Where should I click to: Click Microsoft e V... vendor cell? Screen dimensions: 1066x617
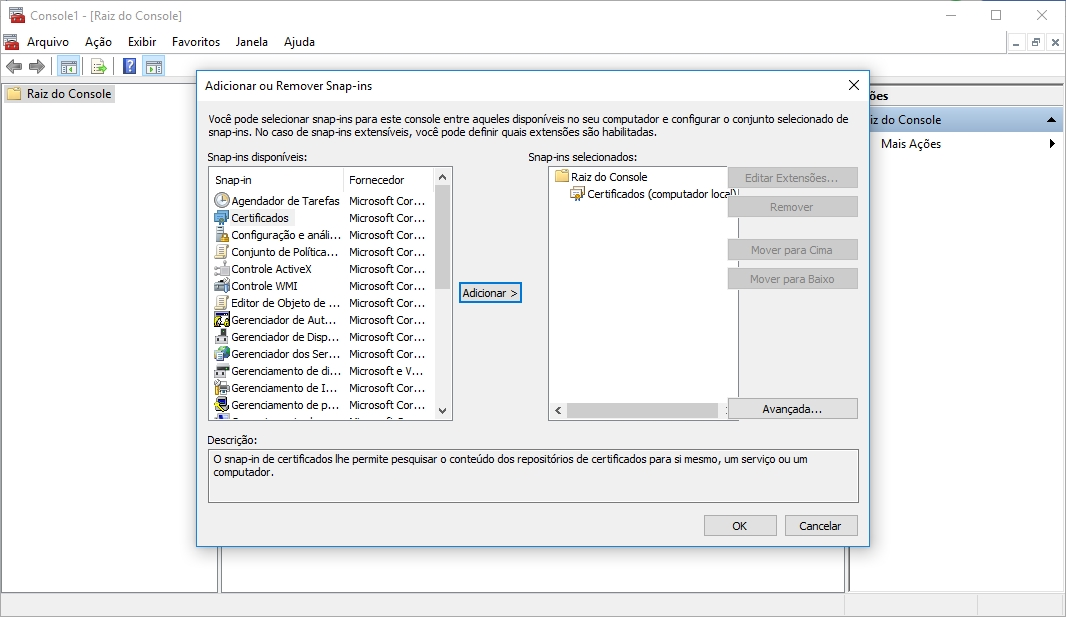click(386, 371)
